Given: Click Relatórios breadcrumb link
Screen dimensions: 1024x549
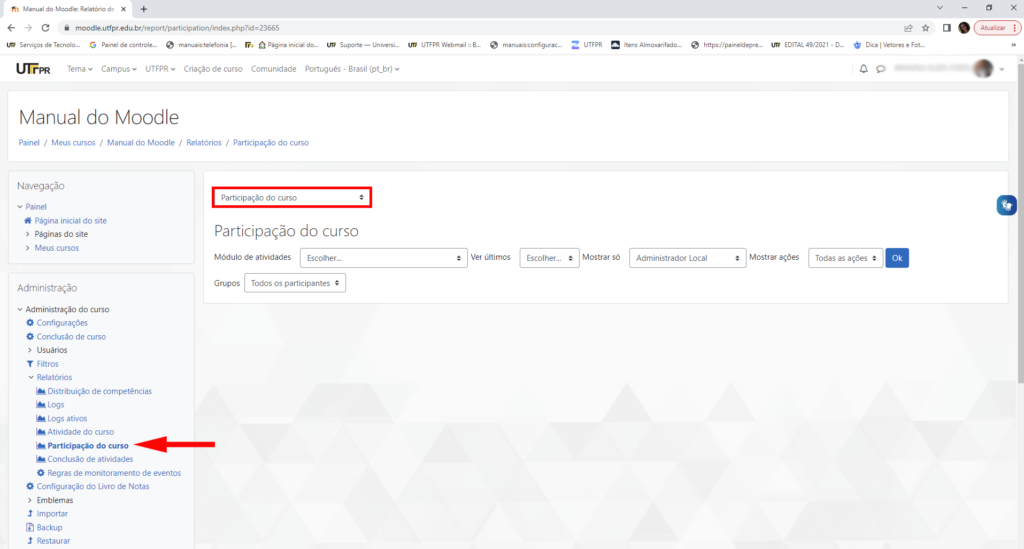Looking at the screenshot, I should (204, 142).
